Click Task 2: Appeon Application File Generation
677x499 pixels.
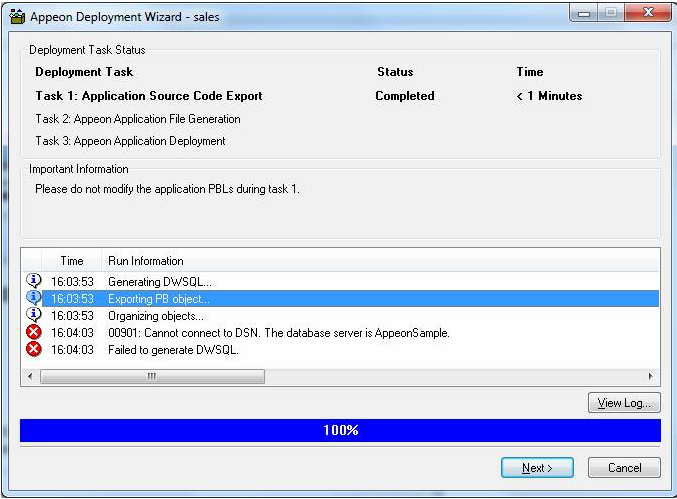coord(138,119)
